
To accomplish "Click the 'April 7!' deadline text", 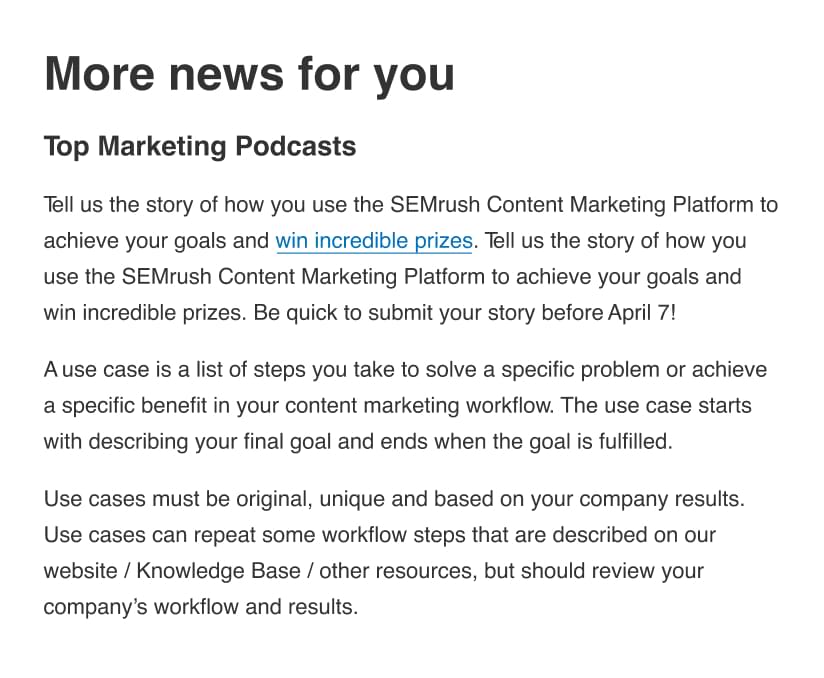I will point(642,313).
